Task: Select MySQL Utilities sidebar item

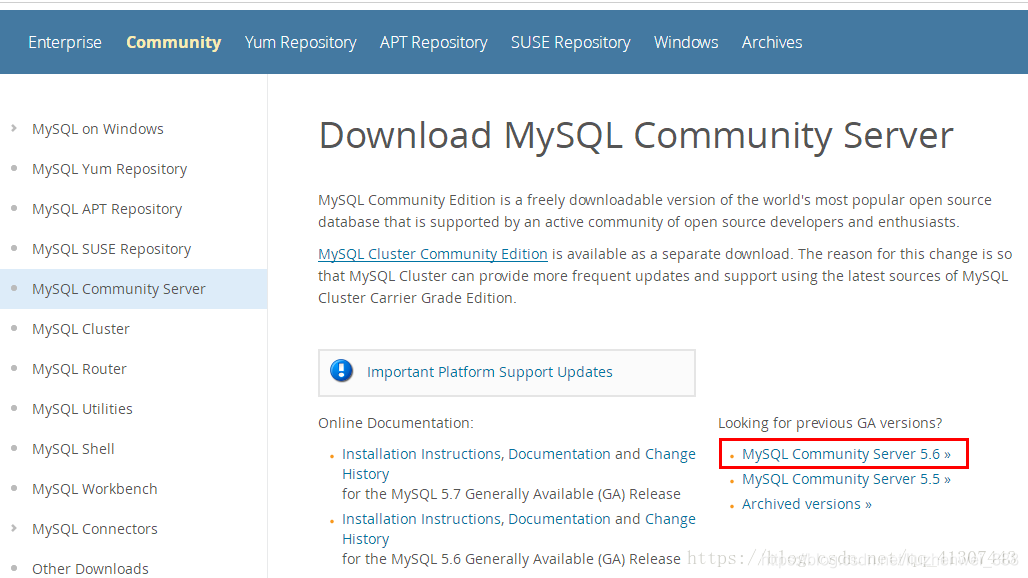Action: click(x=82, y=409)
